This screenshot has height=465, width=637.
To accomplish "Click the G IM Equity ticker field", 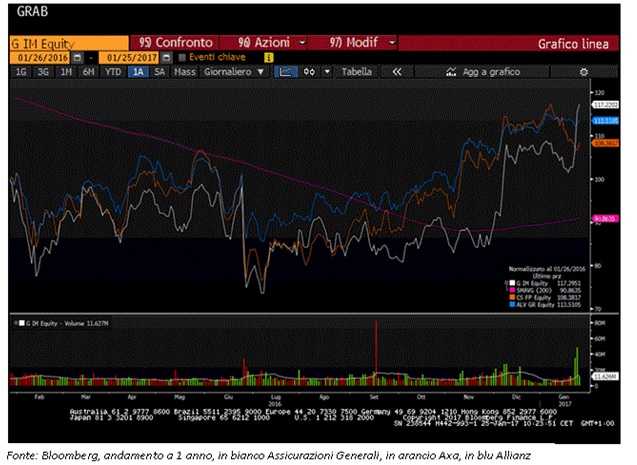I will 69,43.
